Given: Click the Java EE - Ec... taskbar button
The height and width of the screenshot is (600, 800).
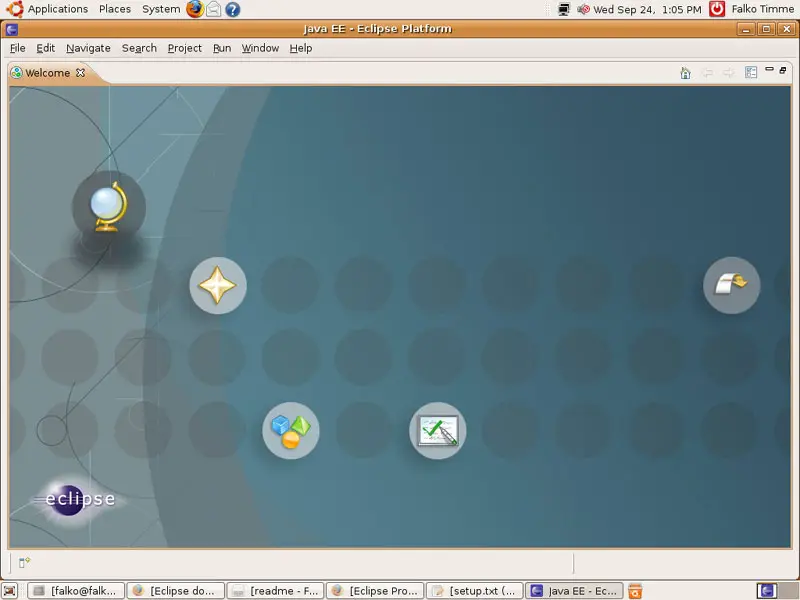Looking at the screenshot, I should [574, 591].
